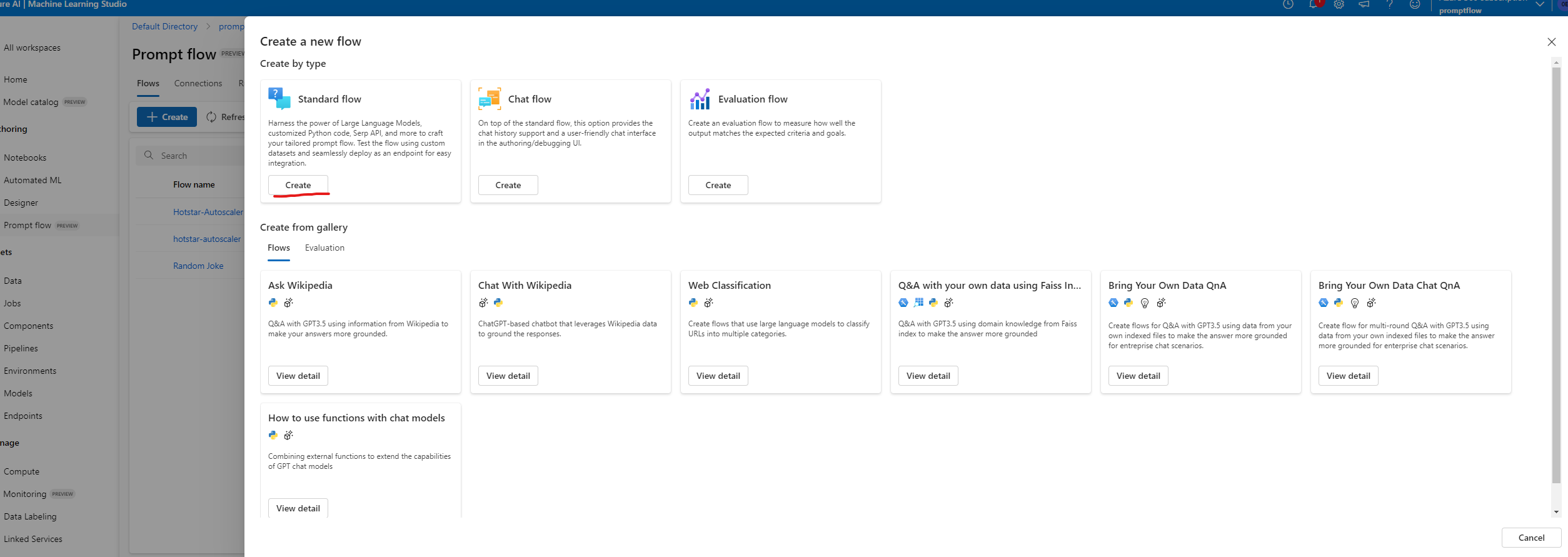Click the megaphone what's new icon
Image resolution: width=1568 pixels, height=557 pixels.
[1364, 5]
